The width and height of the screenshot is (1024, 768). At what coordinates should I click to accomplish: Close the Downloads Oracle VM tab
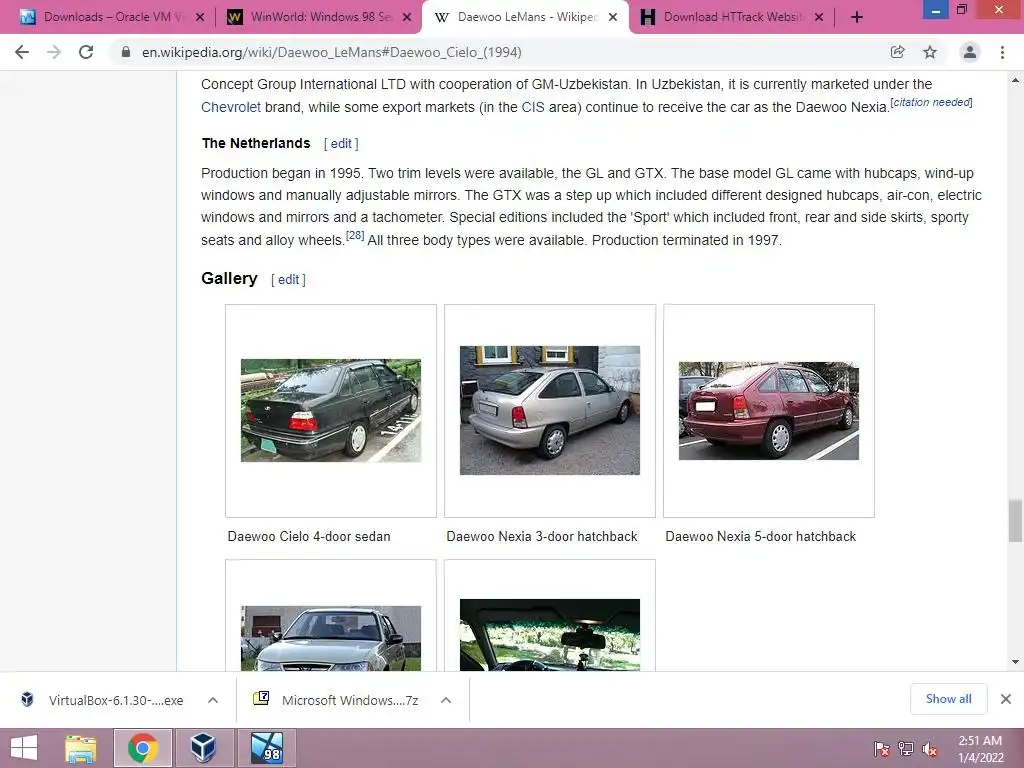point(200,17)
